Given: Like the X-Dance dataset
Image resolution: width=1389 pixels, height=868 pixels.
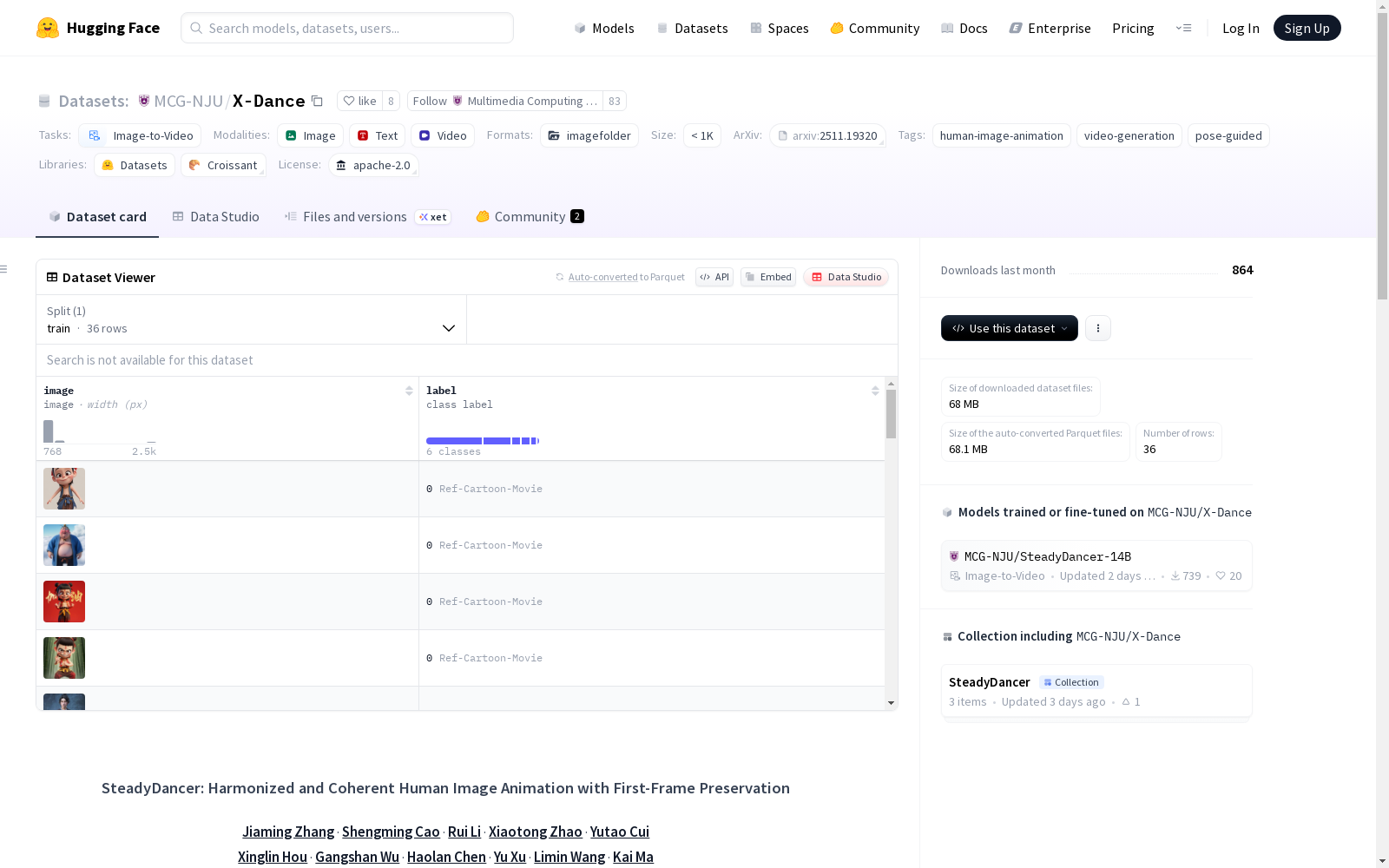Looking at the screenshot, I should click(x=359, y=101).
